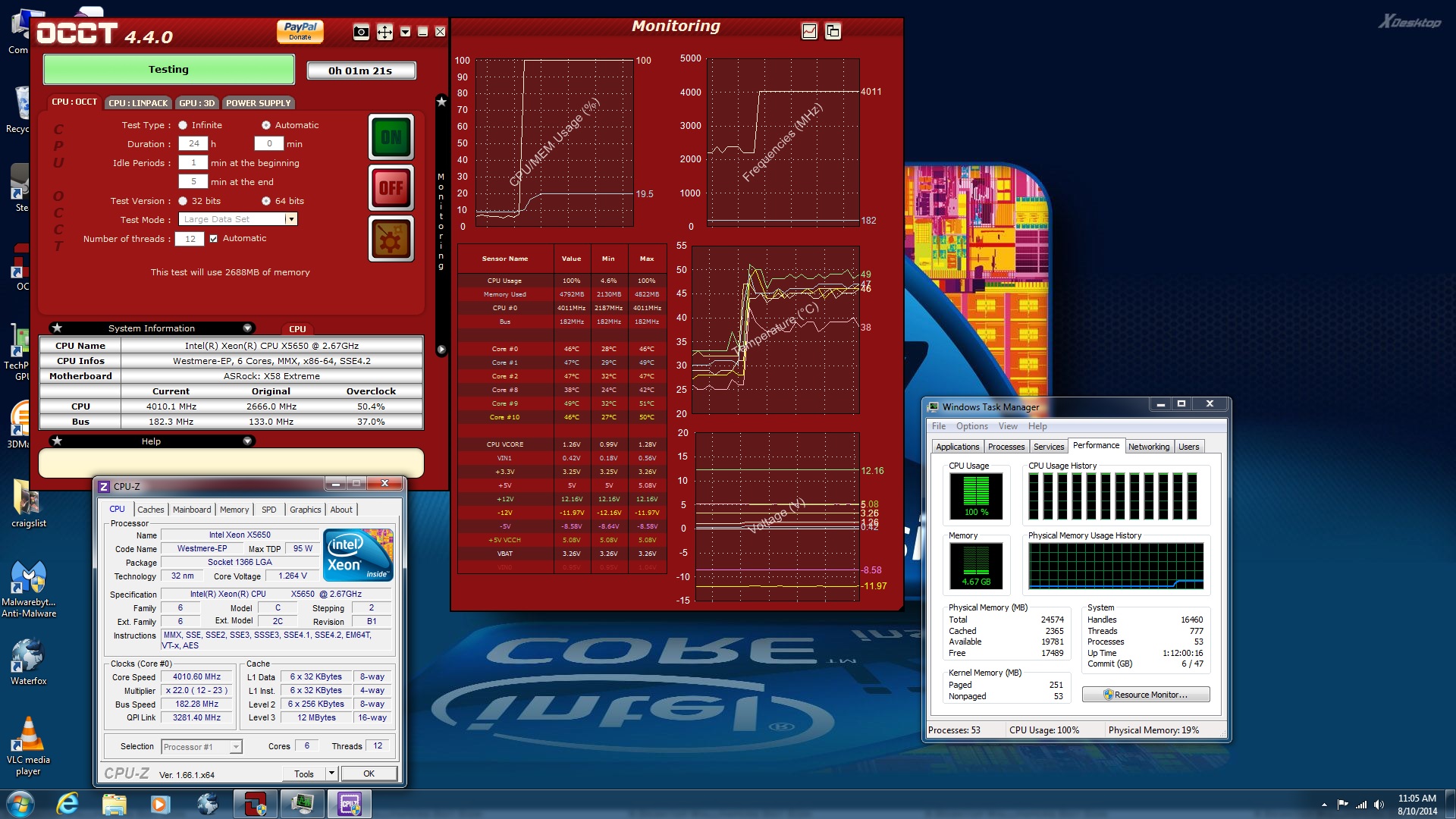Screen dimensions: 1456x819
Task: Open the OCCT title bar dropdown arrow icon
Action: [x=406, y=32]
